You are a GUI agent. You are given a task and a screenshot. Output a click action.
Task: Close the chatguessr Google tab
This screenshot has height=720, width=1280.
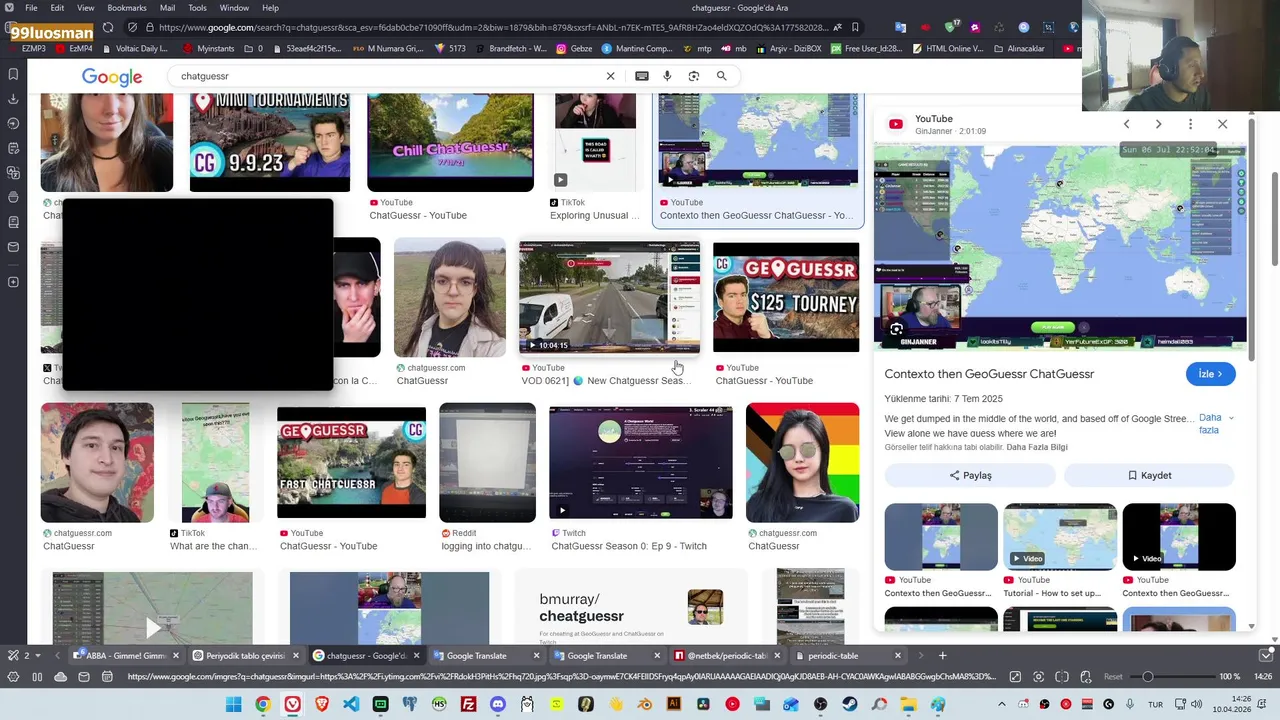pos(416,655)
